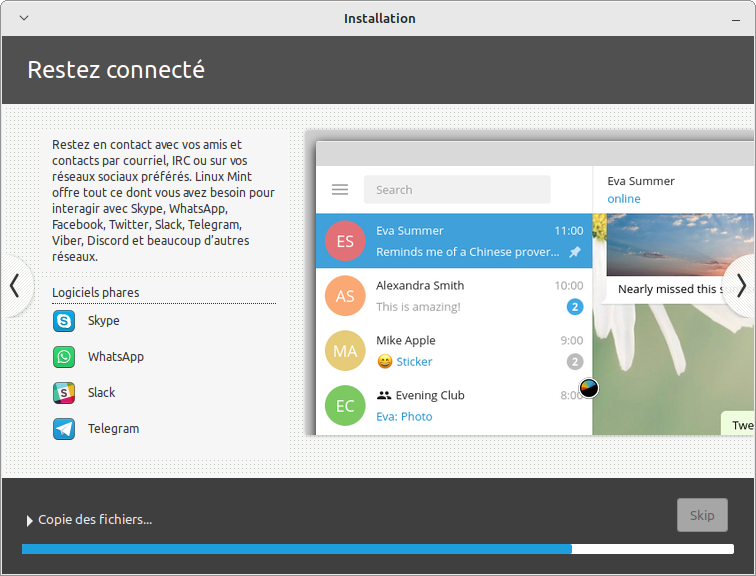Image resolution: width=756 pixels, height=576 pixels.
Task: Click the Search field in chat preview
Action: click(457, 190)
